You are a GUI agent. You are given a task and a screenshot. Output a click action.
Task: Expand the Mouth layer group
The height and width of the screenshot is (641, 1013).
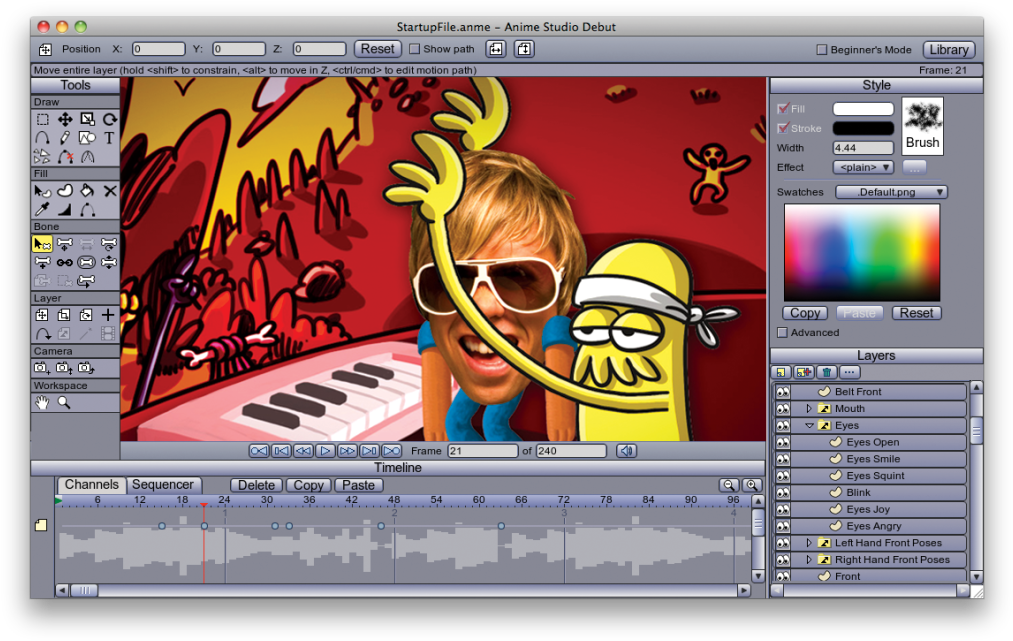809,408
